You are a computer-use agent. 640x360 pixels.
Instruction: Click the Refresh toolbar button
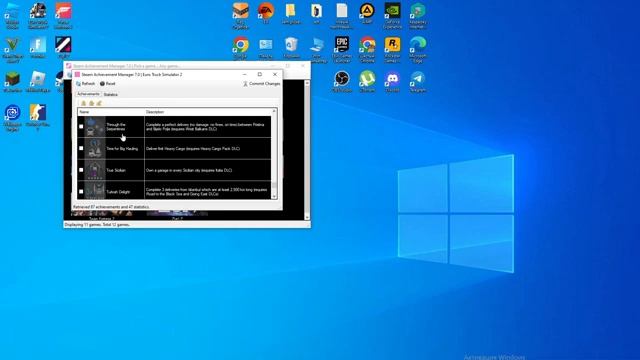85,84
